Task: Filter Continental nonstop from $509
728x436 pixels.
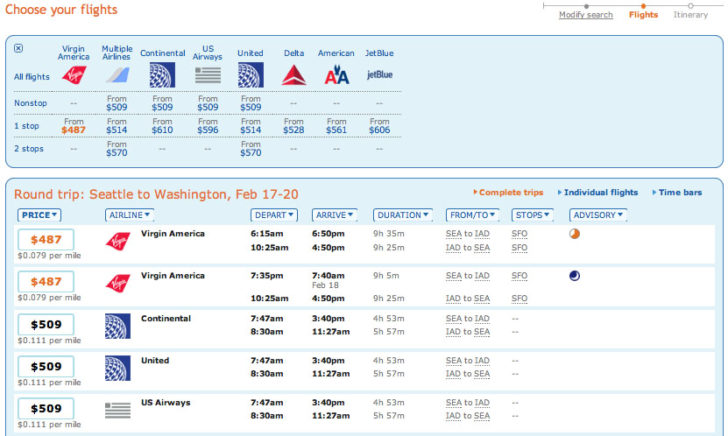Action: (162, 103)
